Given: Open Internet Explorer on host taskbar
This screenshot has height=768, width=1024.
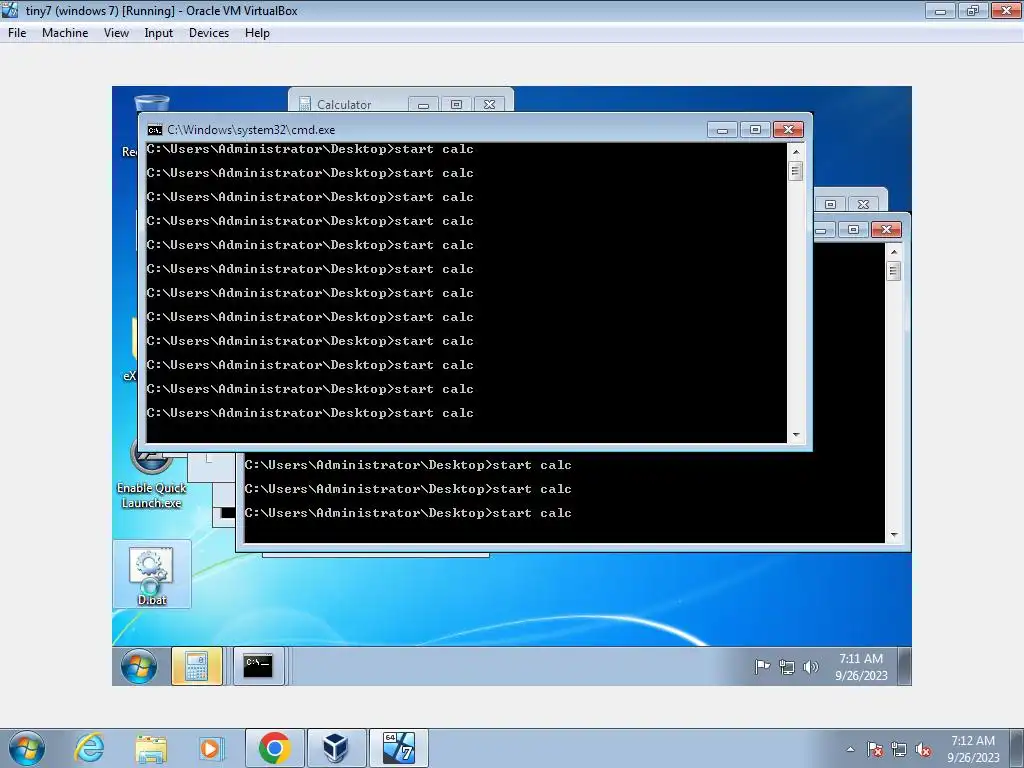Looking at the screenshot, I should click(89, 748).
